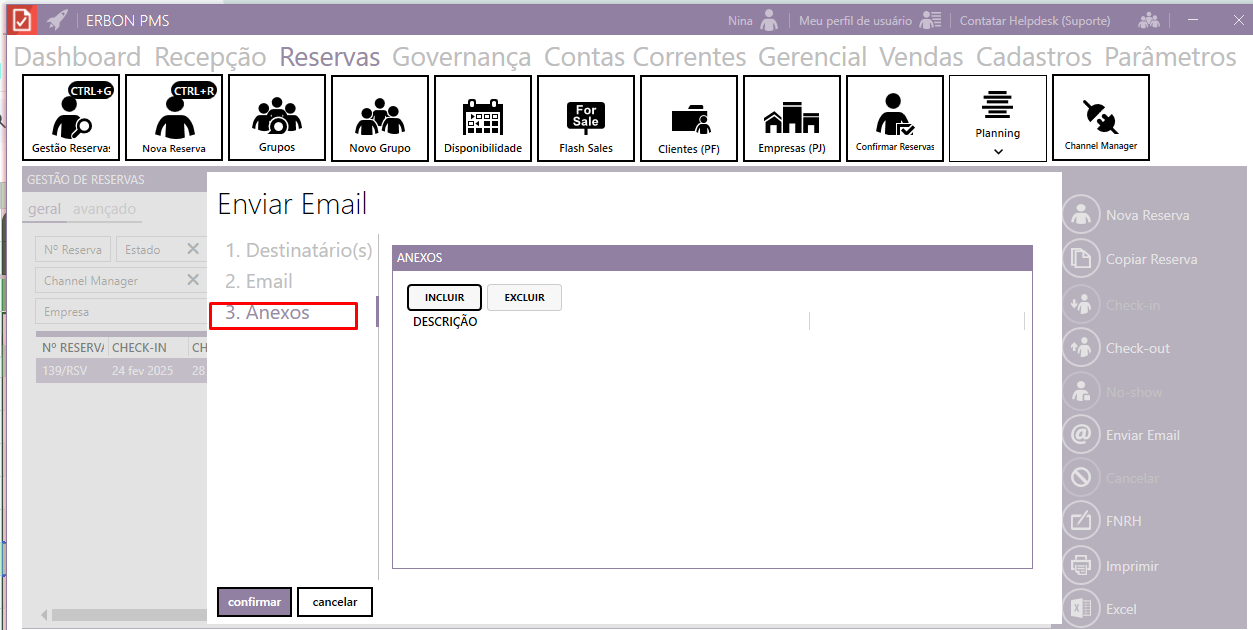Viewport: 1253px width, 630px height.
Task: Open Disponibilidade calendar icon
Action: point(483,118)
